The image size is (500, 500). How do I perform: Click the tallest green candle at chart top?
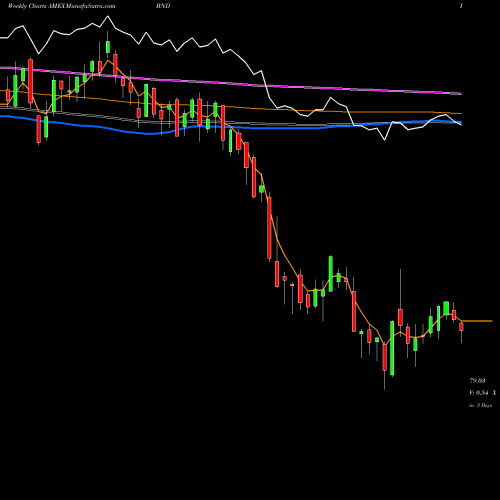(x=108, y=47)
